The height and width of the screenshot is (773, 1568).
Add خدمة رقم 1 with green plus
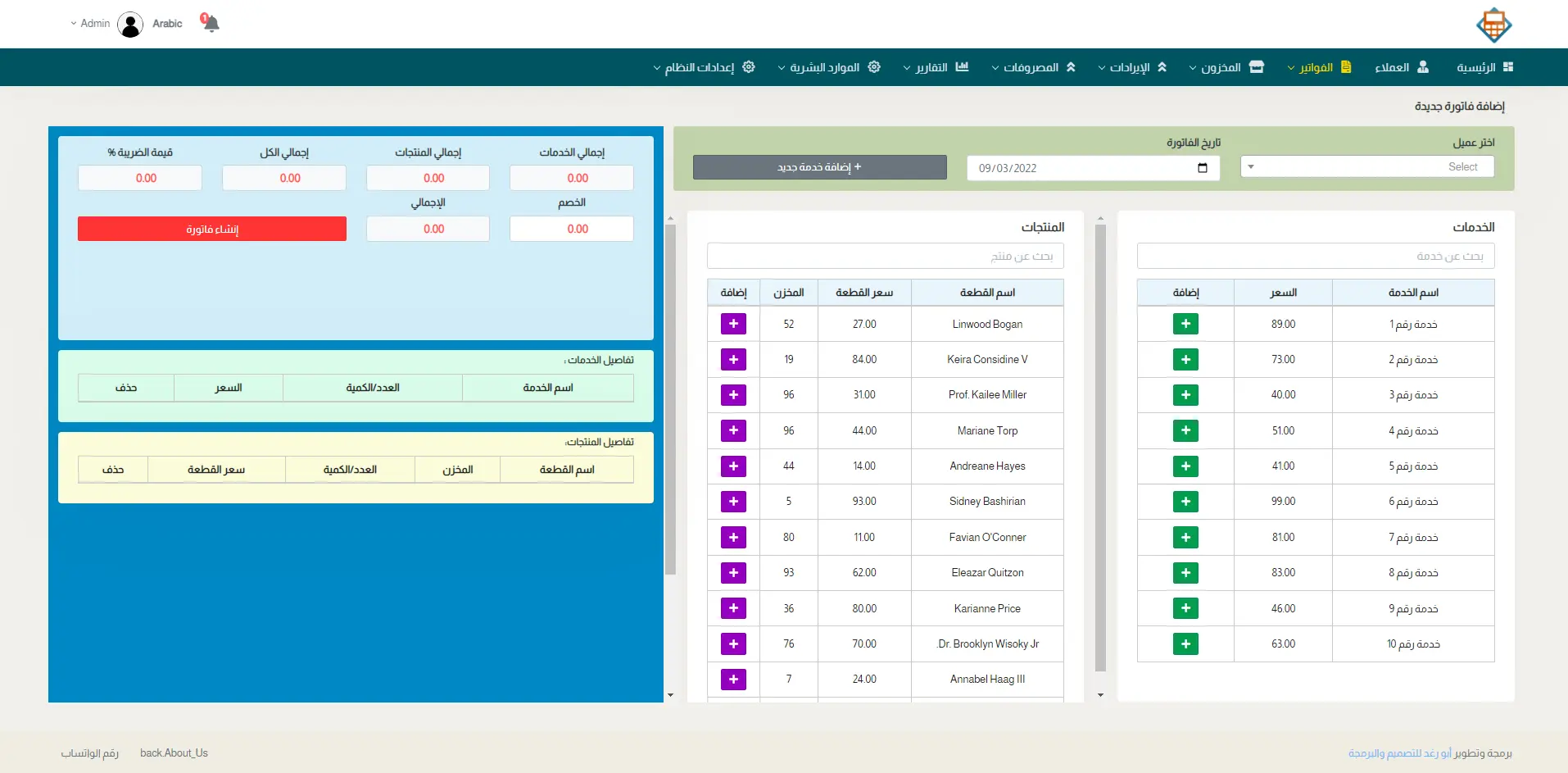(x=1185, y=324)
